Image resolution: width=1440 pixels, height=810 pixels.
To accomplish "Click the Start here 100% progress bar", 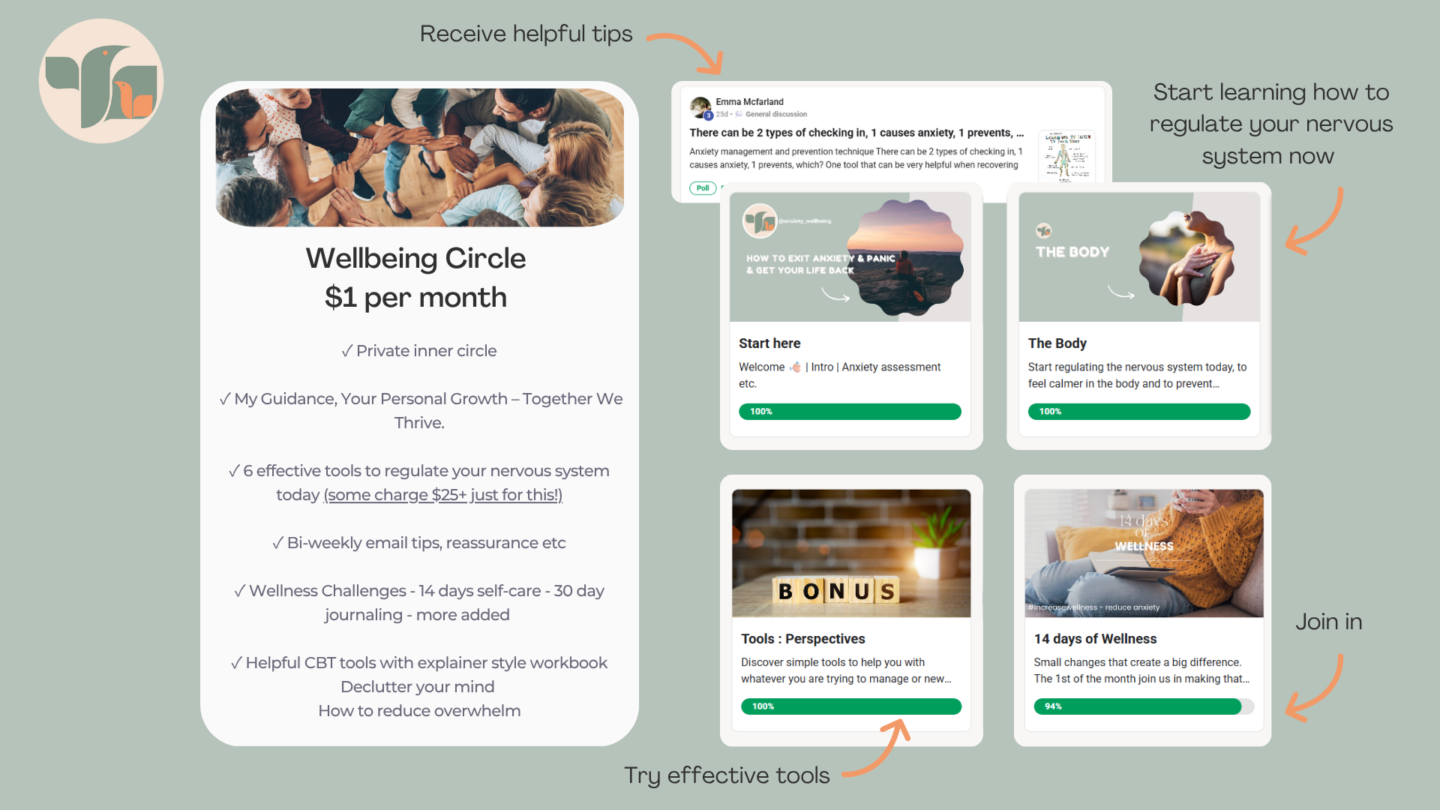I will pos(850,411).
